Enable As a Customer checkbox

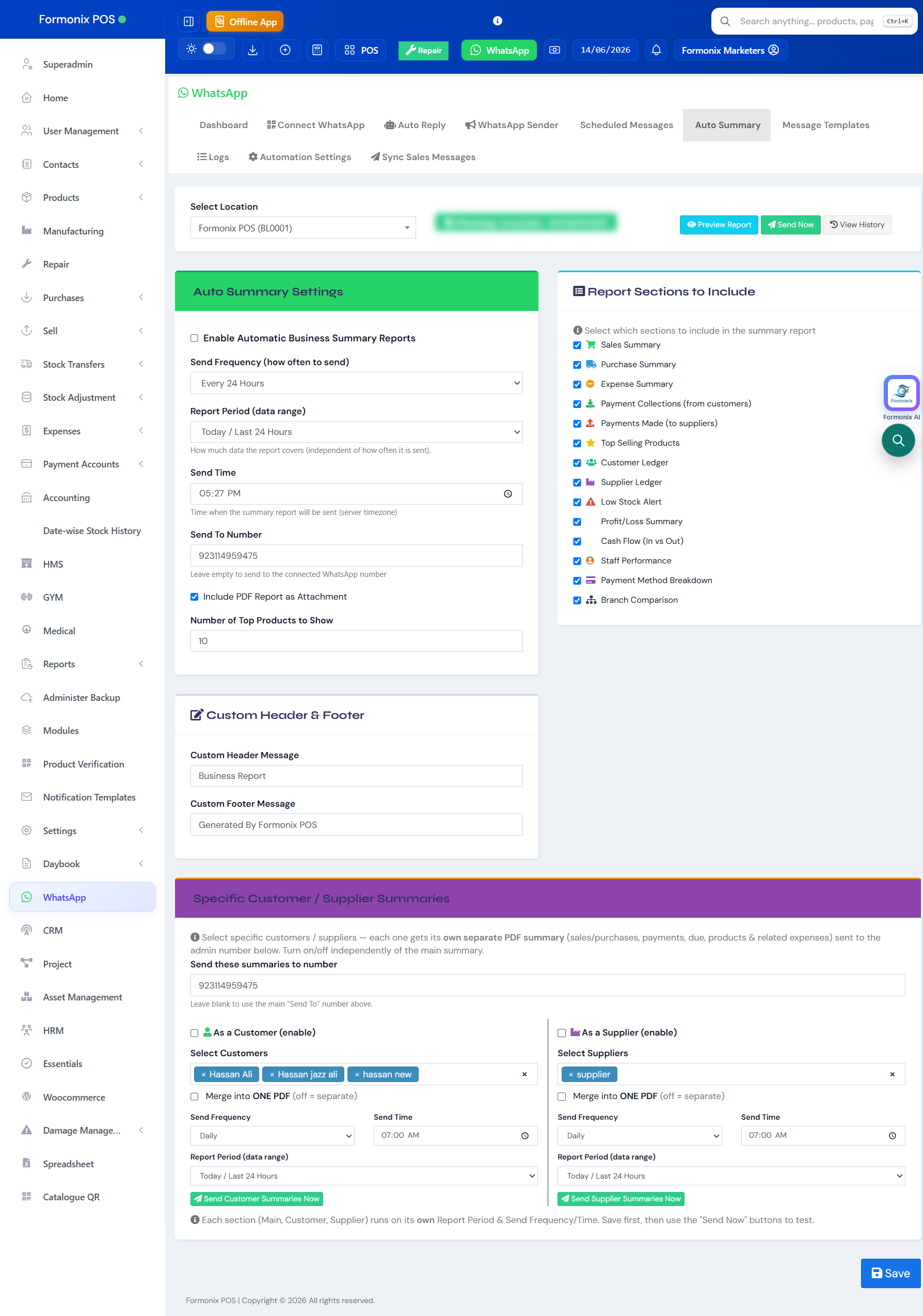tap(194, 1033)
